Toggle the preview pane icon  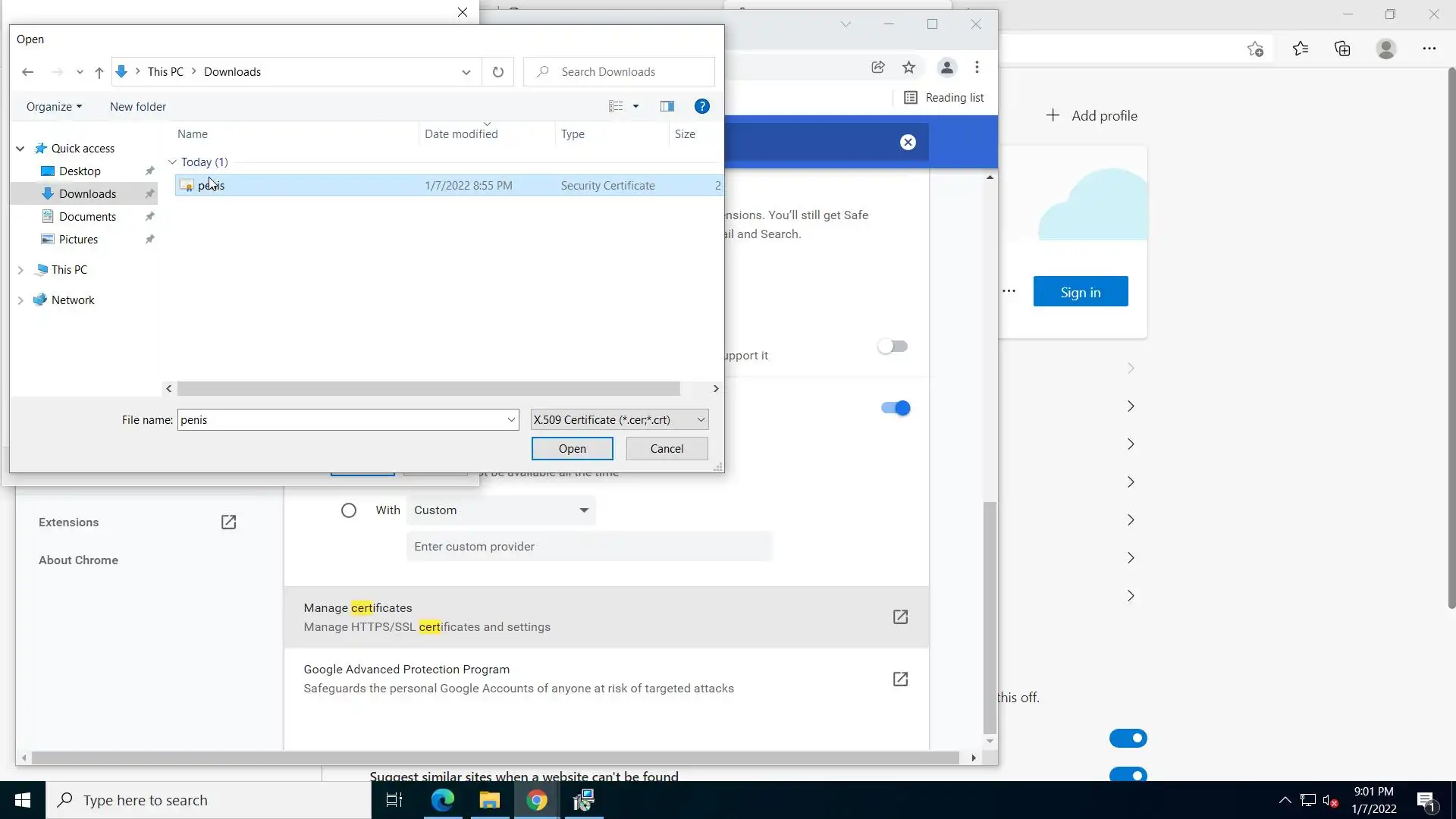pyautogui.click(x=667, y=106)
